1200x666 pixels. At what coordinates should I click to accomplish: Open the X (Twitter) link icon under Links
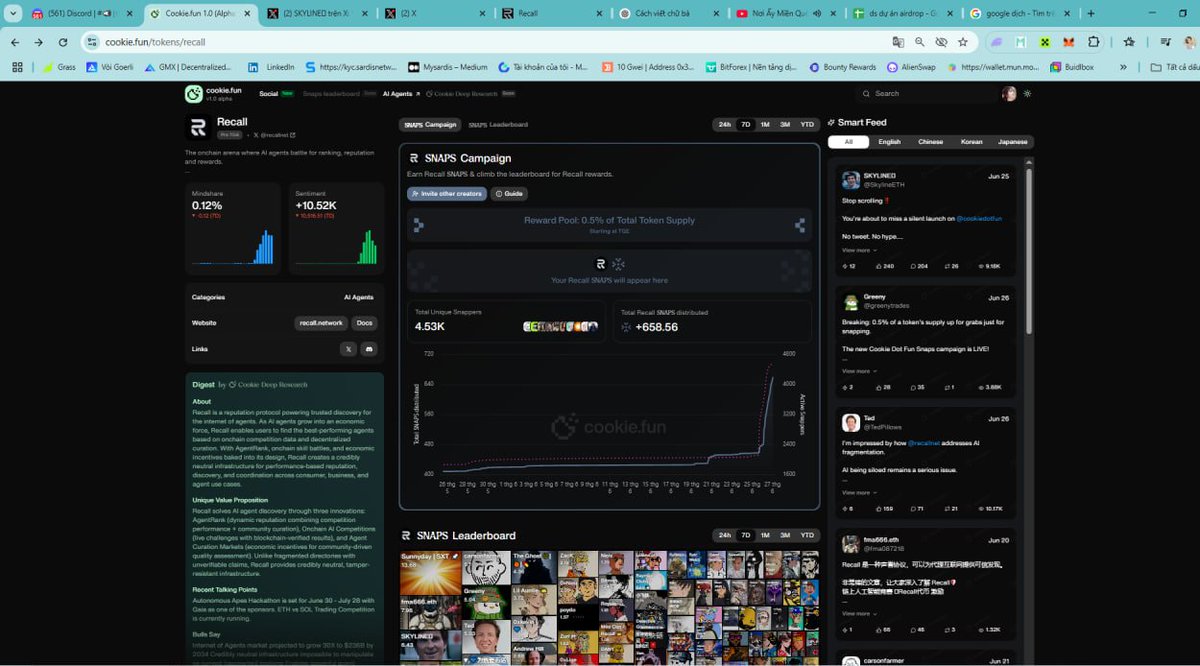click(347, 349)
